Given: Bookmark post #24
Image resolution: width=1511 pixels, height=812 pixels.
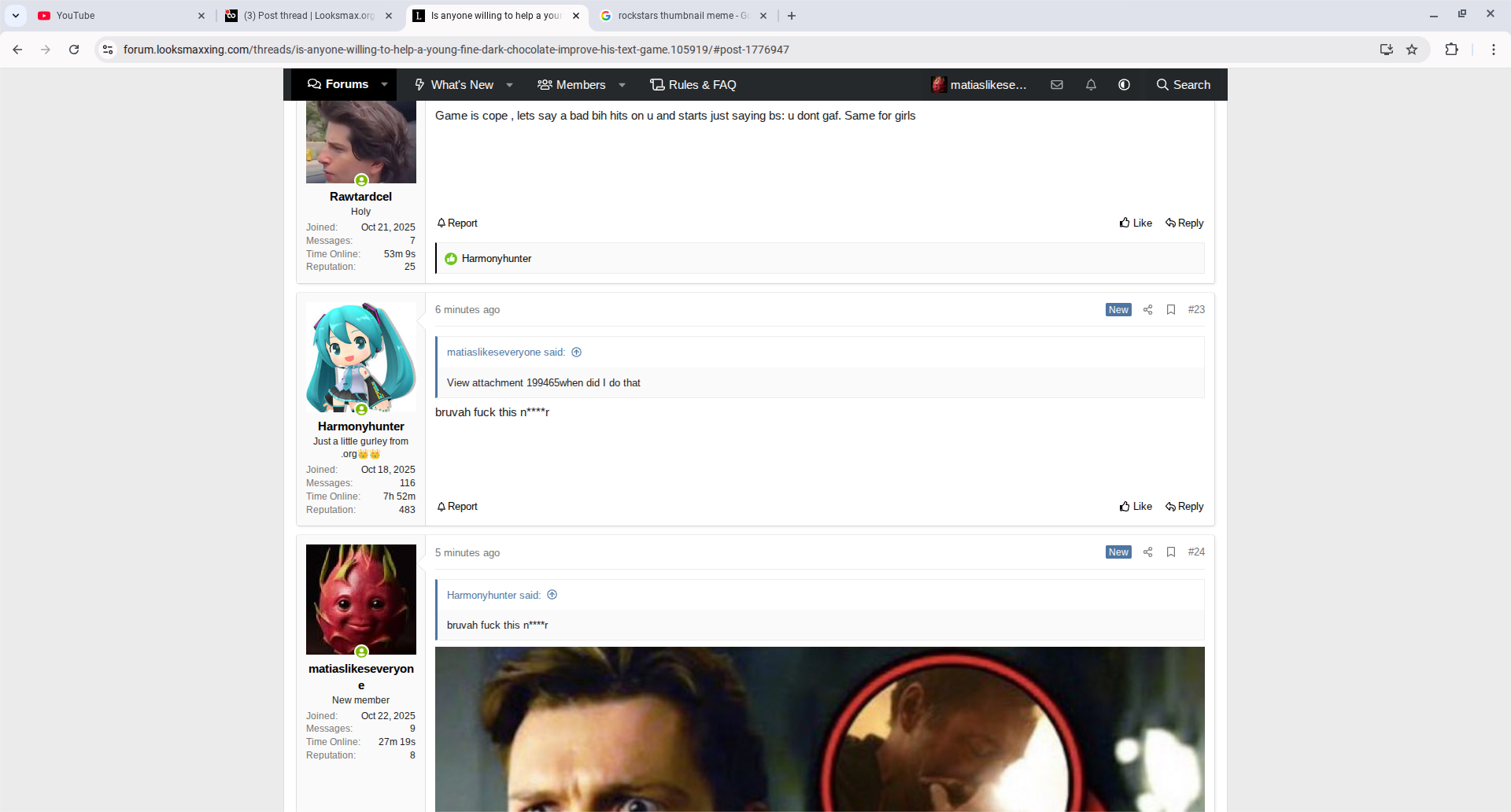Looking at the screenshot, I should point(1171,552).
